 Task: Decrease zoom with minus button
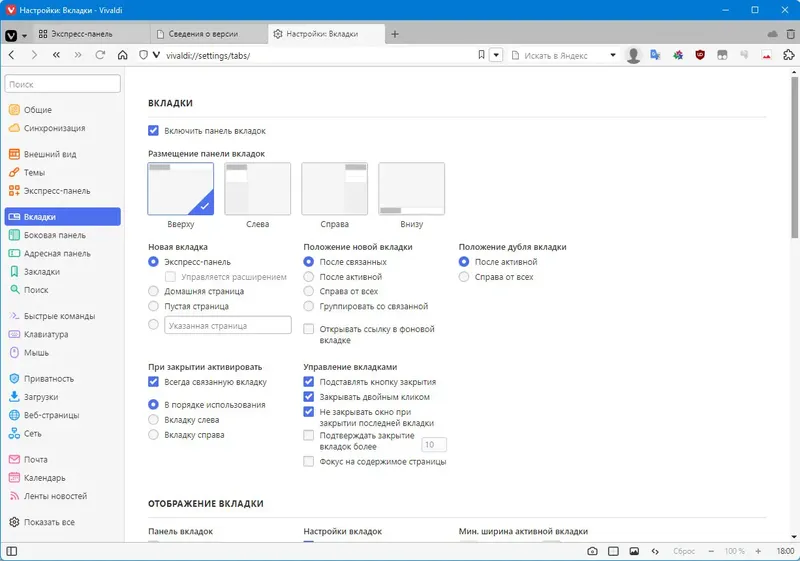tap(711, 551)
